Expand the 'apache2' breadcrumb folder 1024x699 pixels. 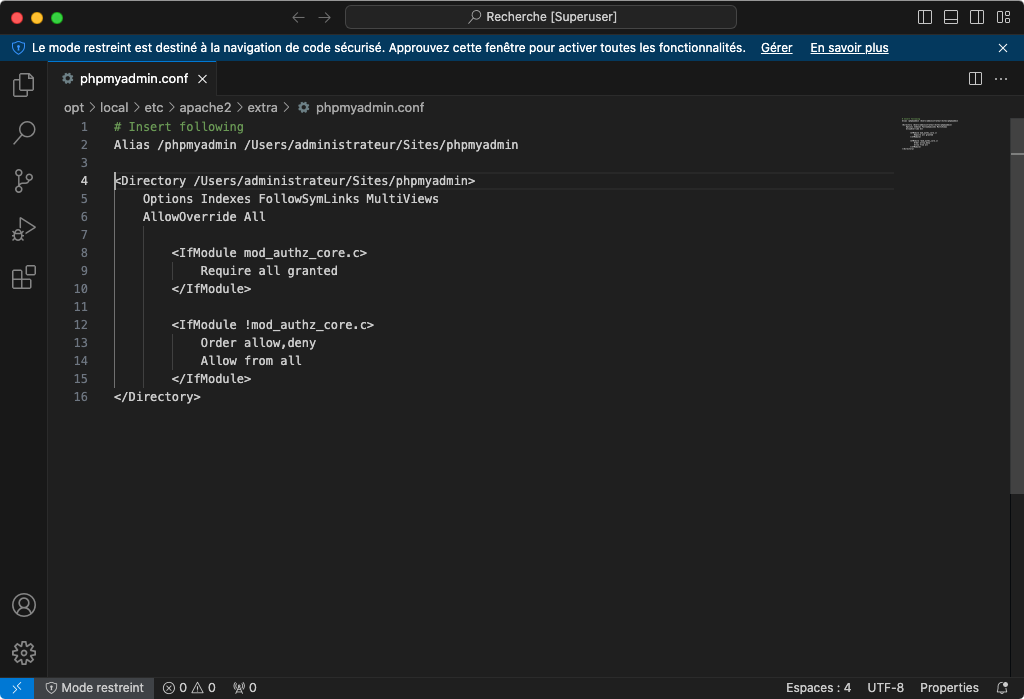205,107
